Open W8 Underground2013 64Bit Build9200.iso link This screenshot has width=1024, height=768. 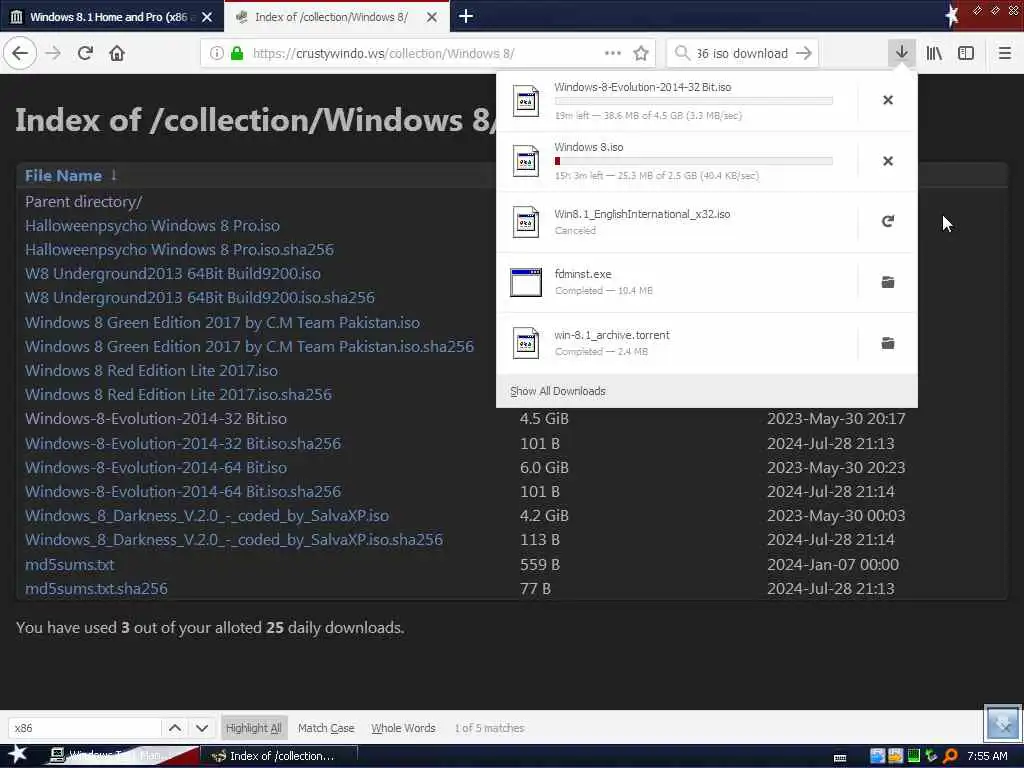(x=172, y=273)
